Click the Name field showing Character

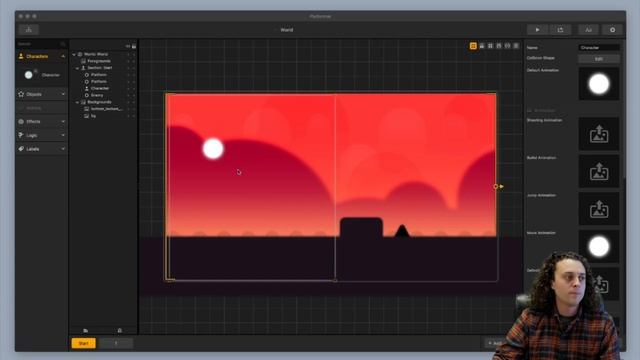pos(599,48)
